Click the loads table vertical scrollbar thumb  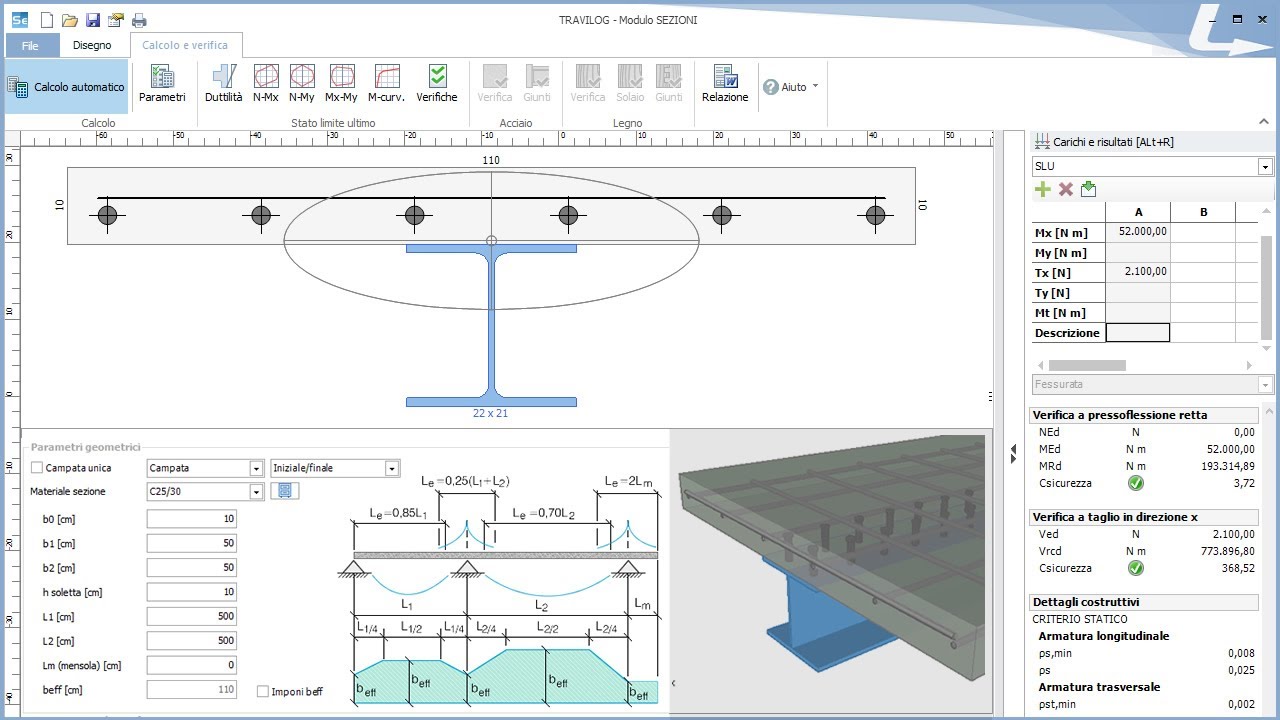click(x=1267, y=288)
